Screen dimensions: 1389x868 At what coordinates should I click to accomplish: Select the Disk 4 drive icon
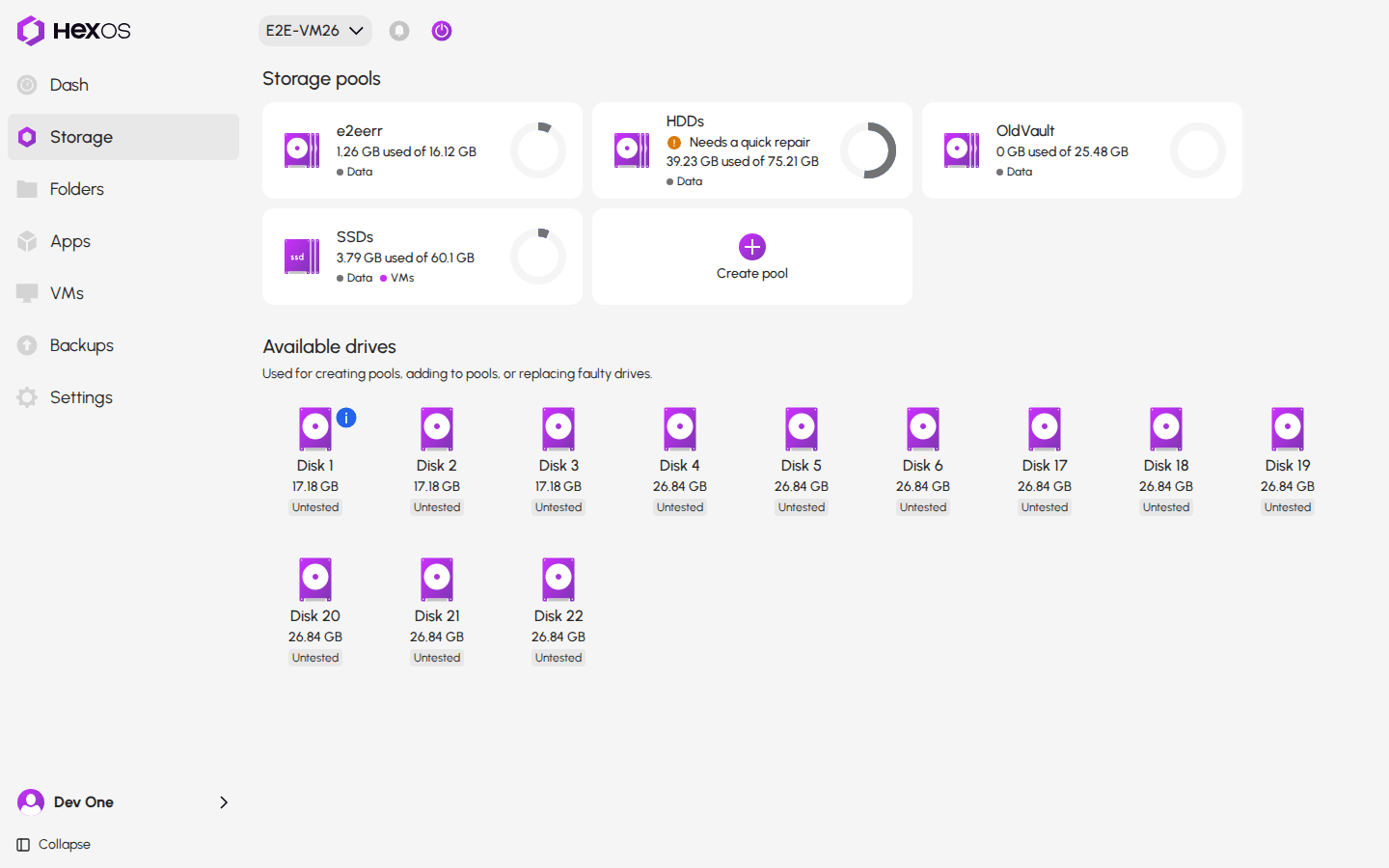(x=680, y=429)
